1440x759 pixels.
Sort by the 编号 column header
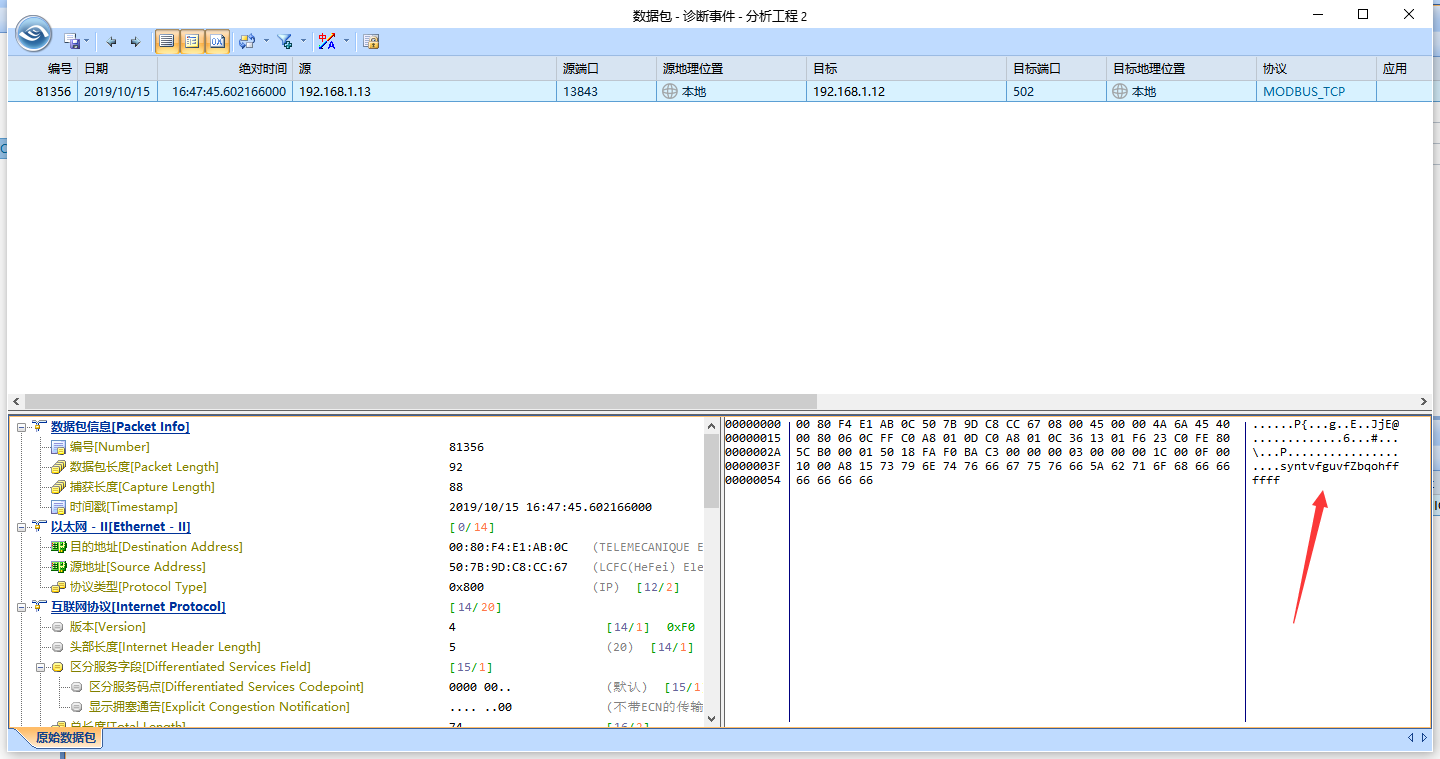coord(42,69)
